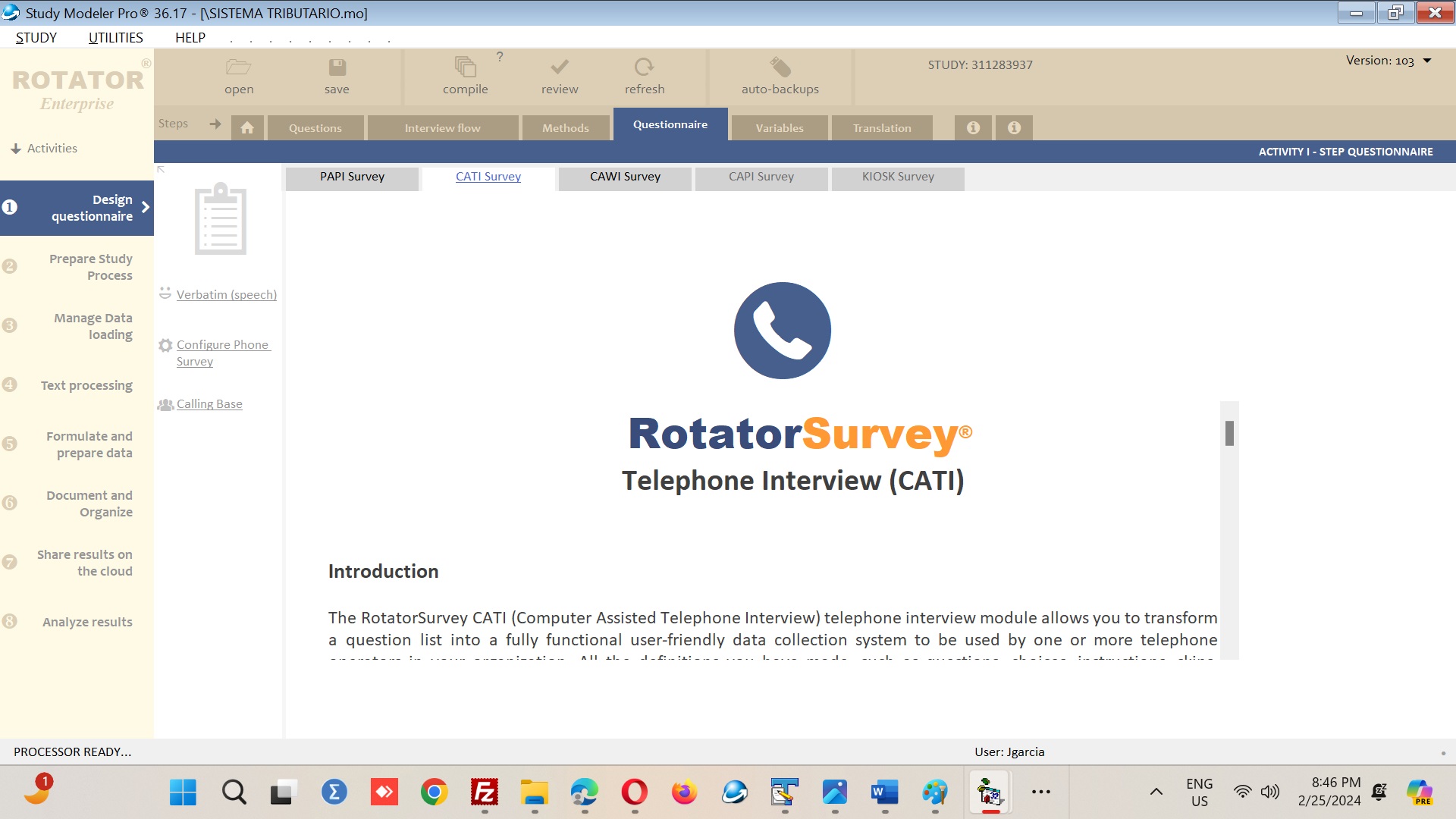The height and width of the screenshot is (819, 1456).
Task: Click the first info circle icon
Action: pos(973,127)
